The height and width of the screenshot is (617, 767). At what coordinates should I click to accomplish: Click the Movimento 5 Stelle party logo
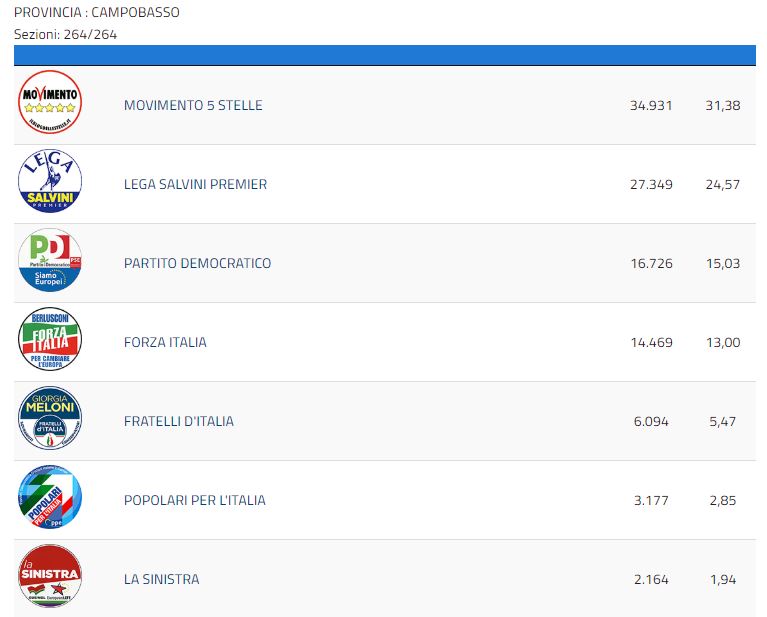(x=50, y=102)
